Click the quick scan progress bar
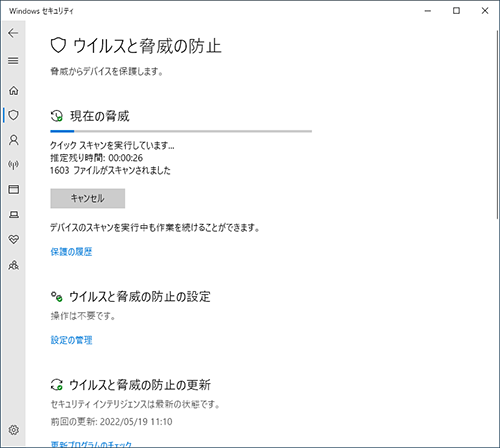Image resolution: width=500 pixels, height=448 pixels. pos(181,131)
